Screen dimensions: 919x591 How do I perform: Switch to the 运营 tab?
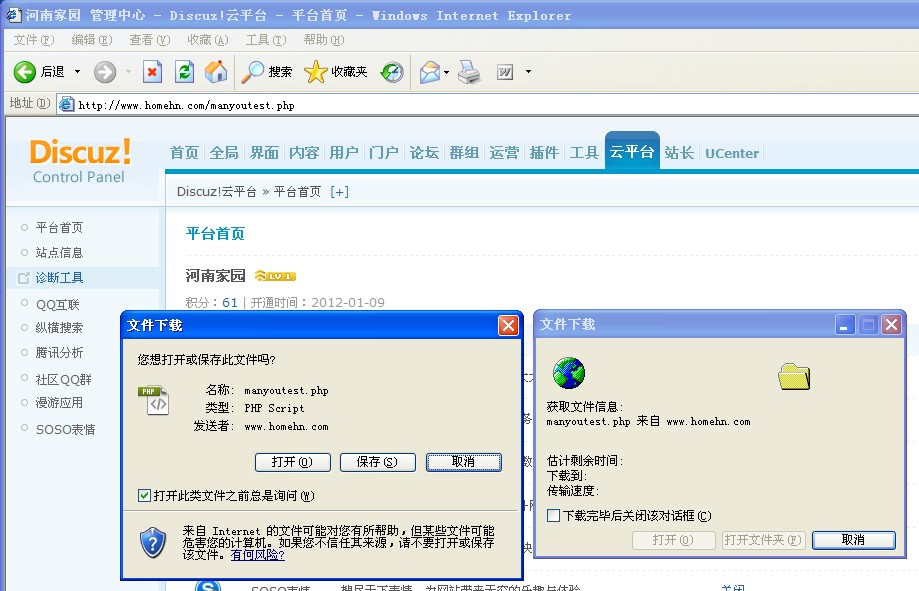(x=503, y=153)
